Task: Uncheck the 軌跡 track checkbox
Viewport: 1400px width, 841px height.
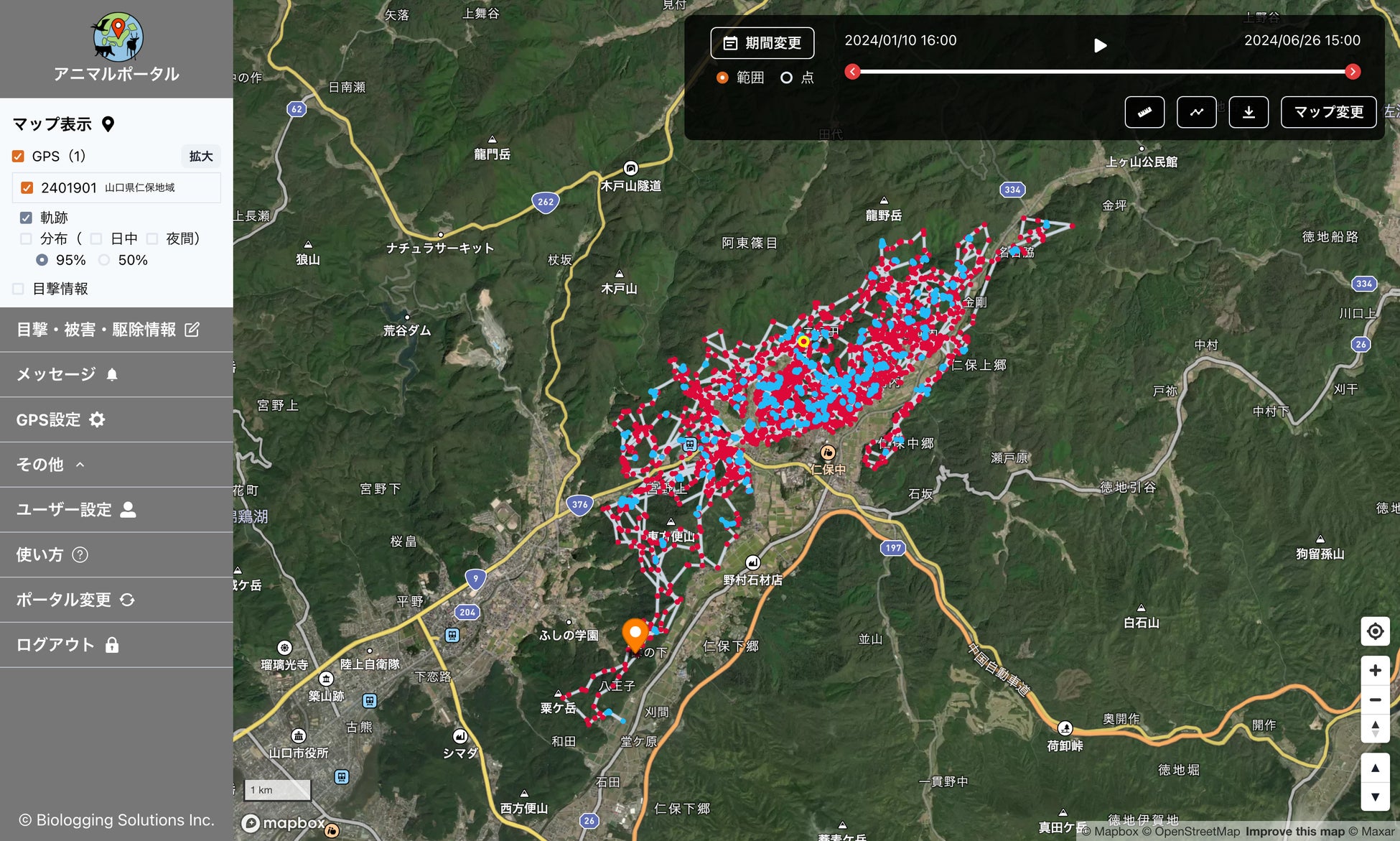Action: click(26, 218)
